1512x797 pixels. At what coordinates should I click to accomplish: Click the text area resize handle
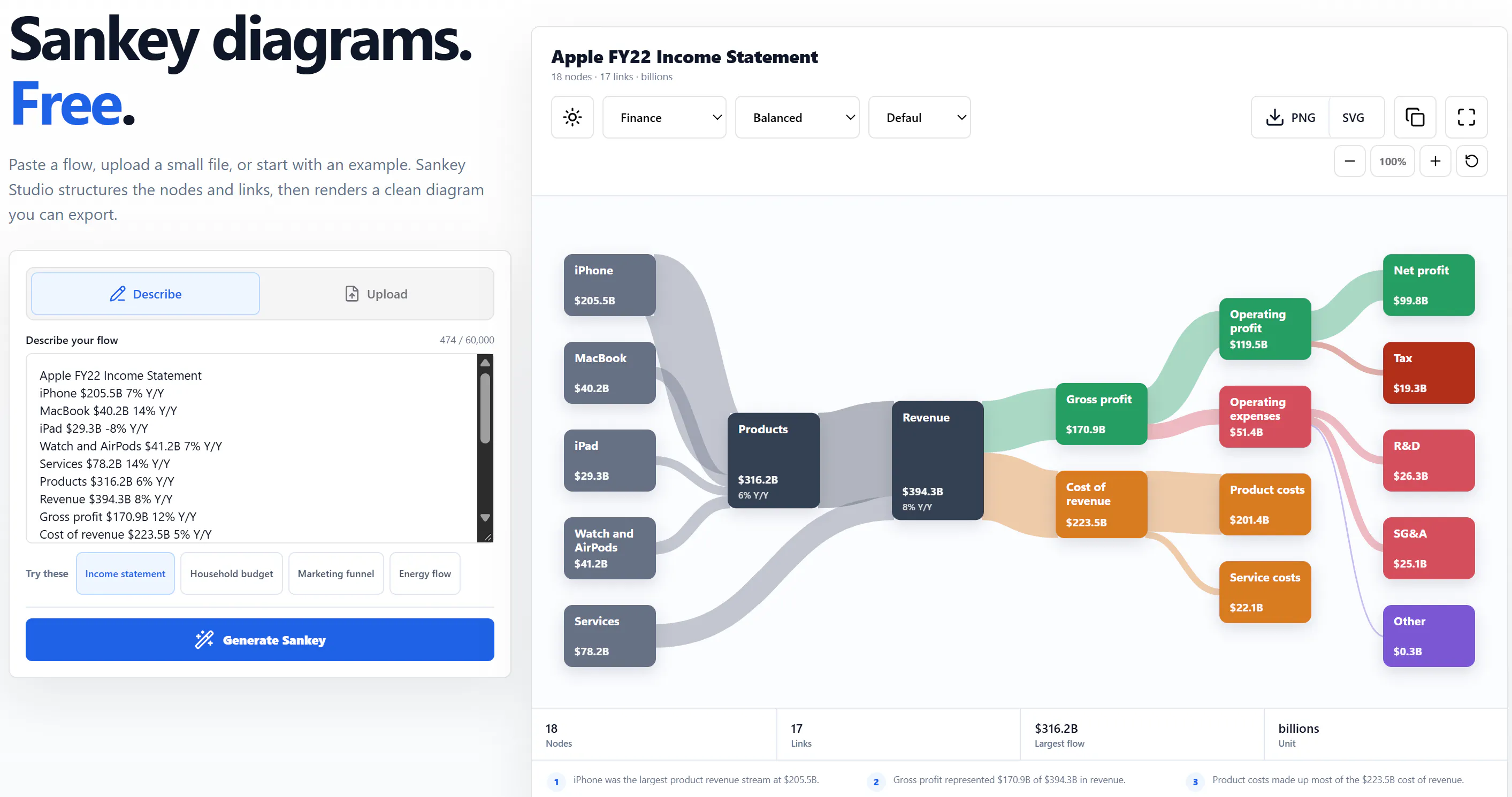click(x=487, y=537)
